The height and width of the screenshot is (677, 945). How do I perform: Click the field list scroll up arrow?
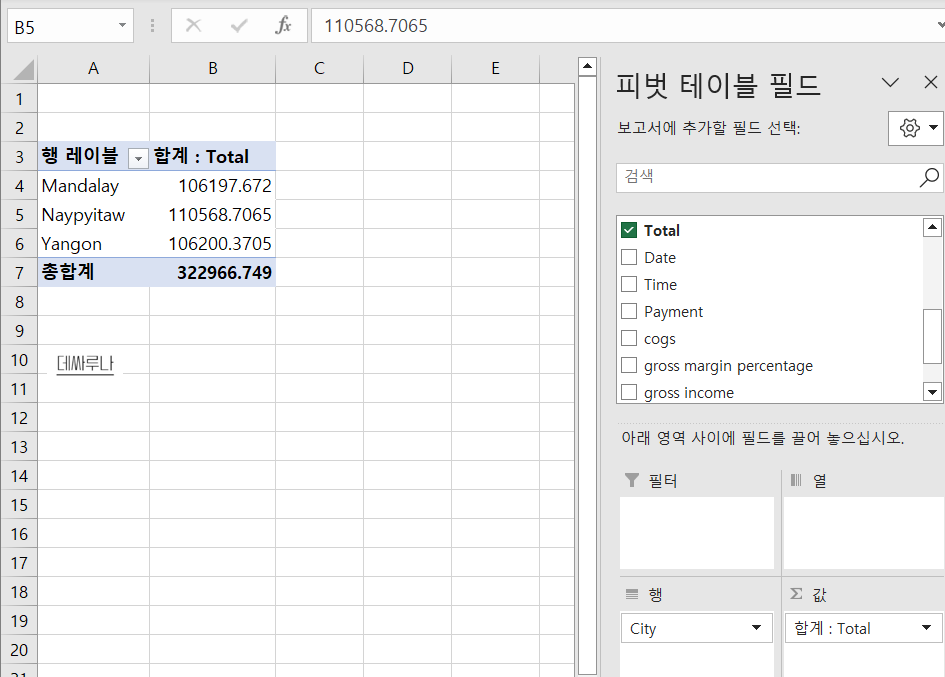(932, 227)
